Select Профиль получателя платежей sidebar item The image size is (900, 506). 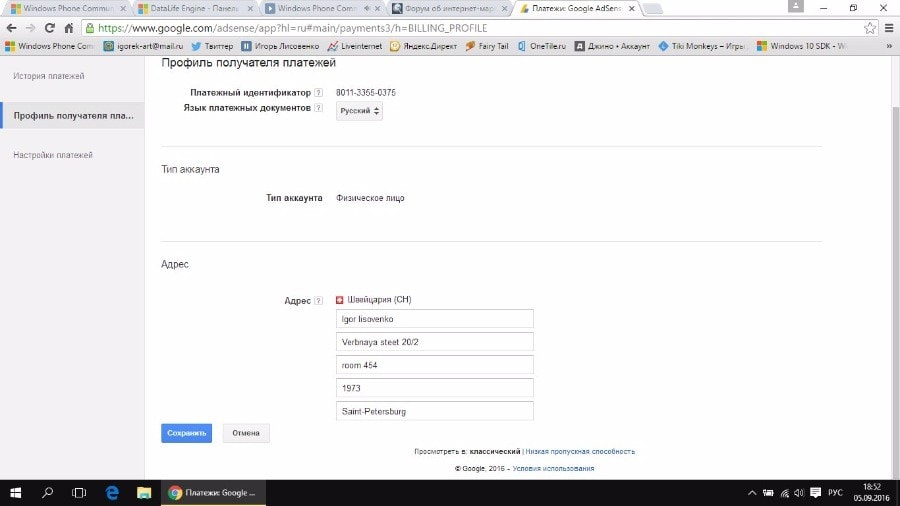[72, 115]
